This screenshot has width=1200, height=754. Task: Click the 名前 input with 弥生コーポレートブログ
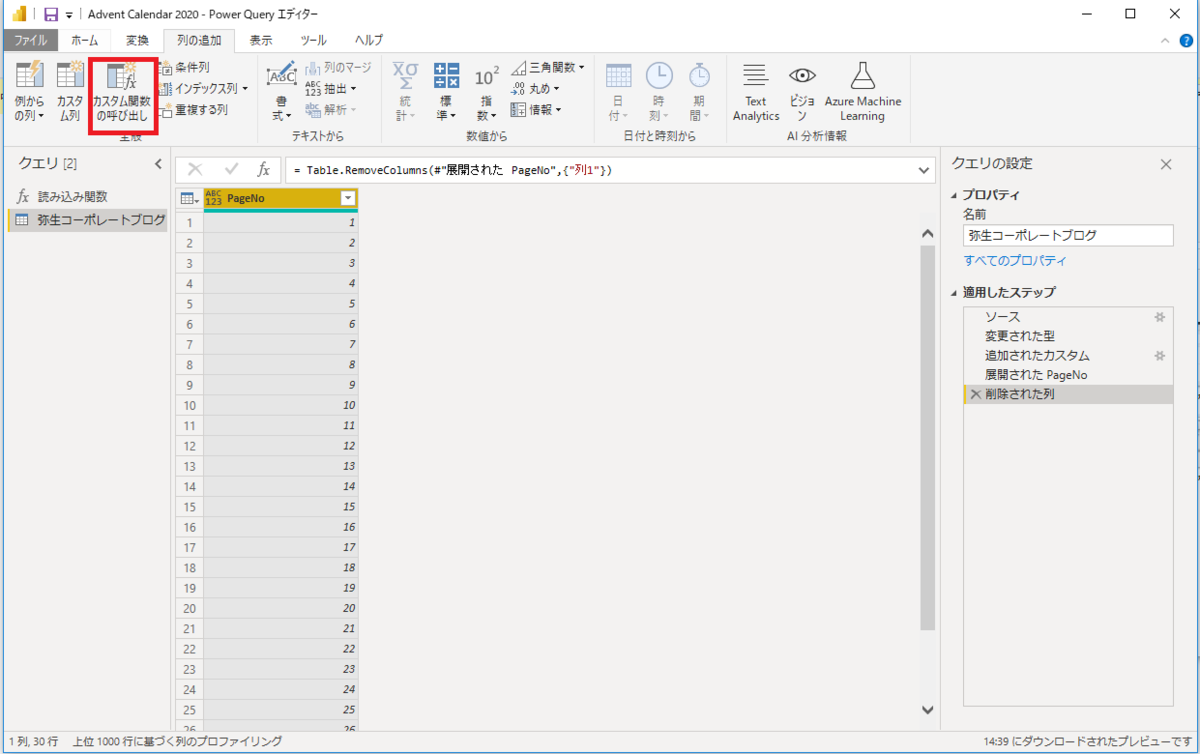(1068, 236)
